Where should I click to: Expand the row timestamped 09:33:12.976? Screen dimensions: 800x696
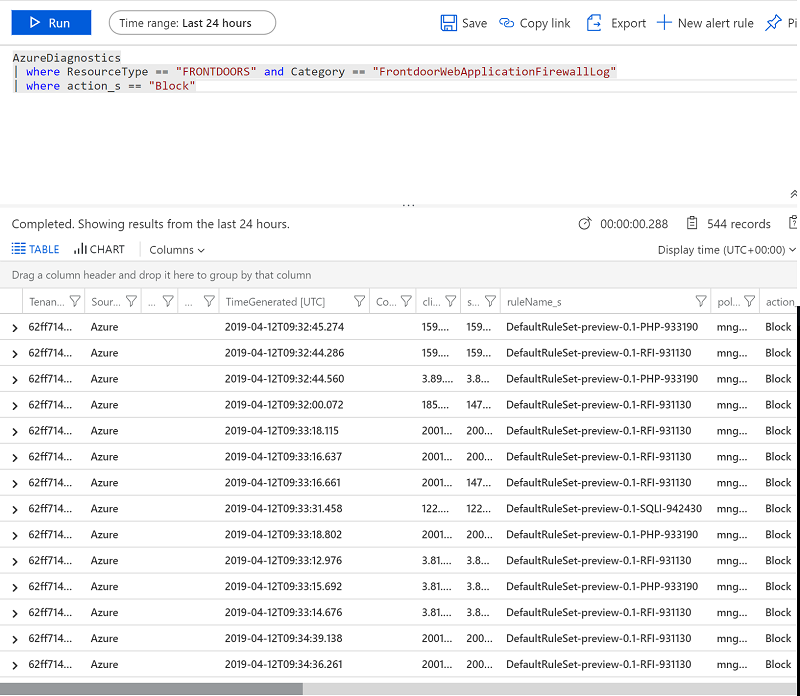15,561
